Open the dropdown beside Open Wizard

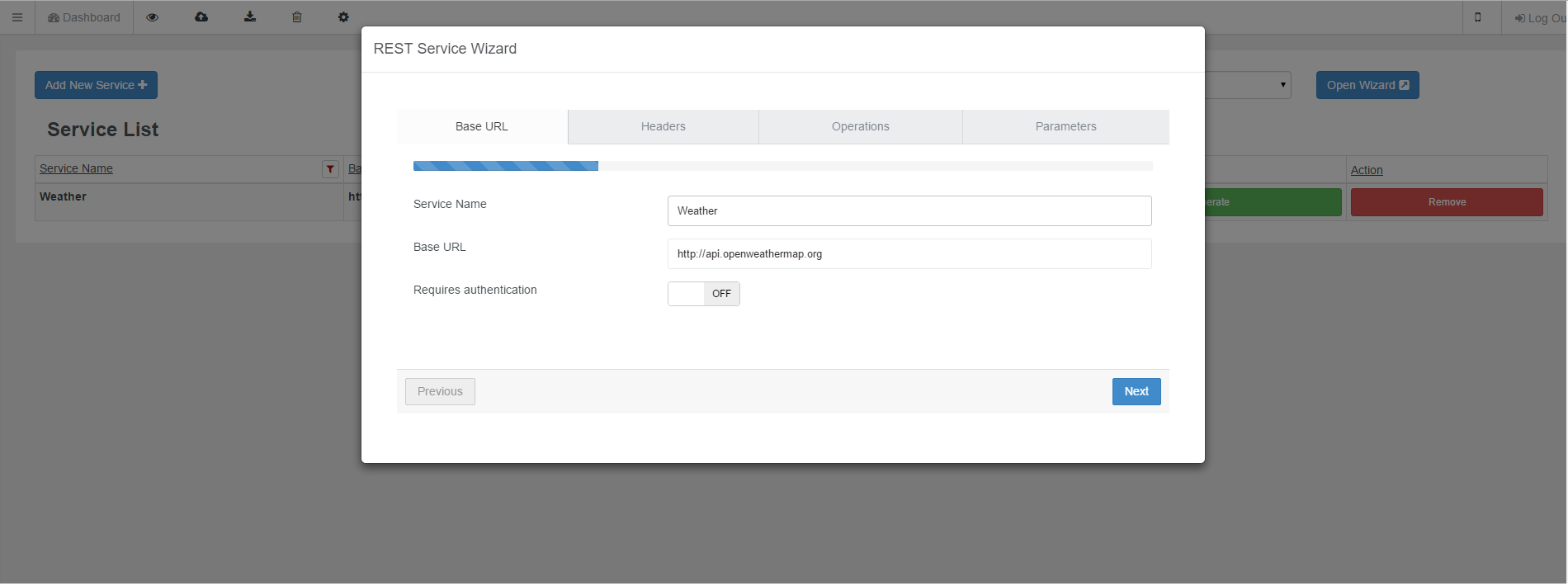[1248, 85]
